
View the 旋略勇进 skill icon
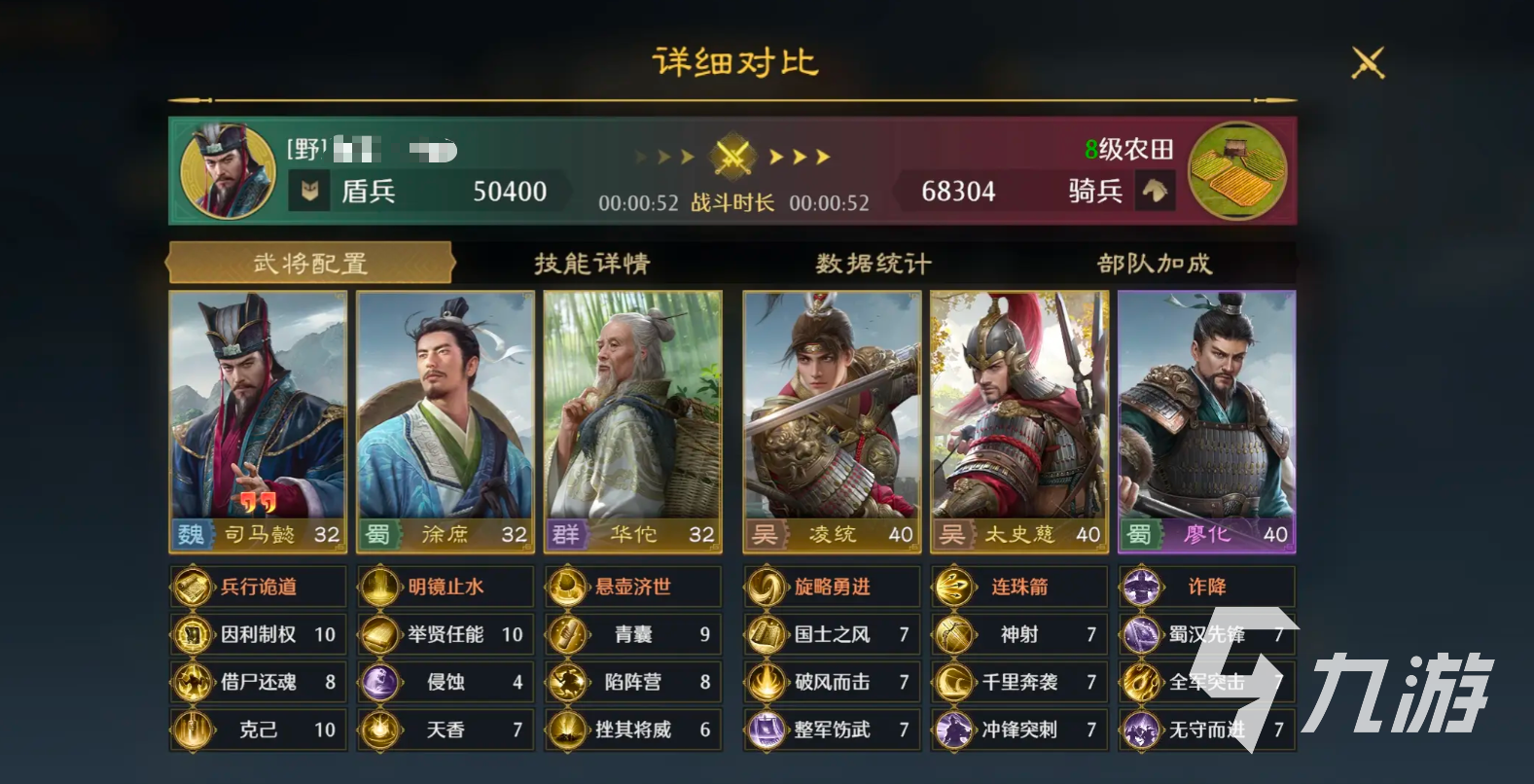coord(767,587)
